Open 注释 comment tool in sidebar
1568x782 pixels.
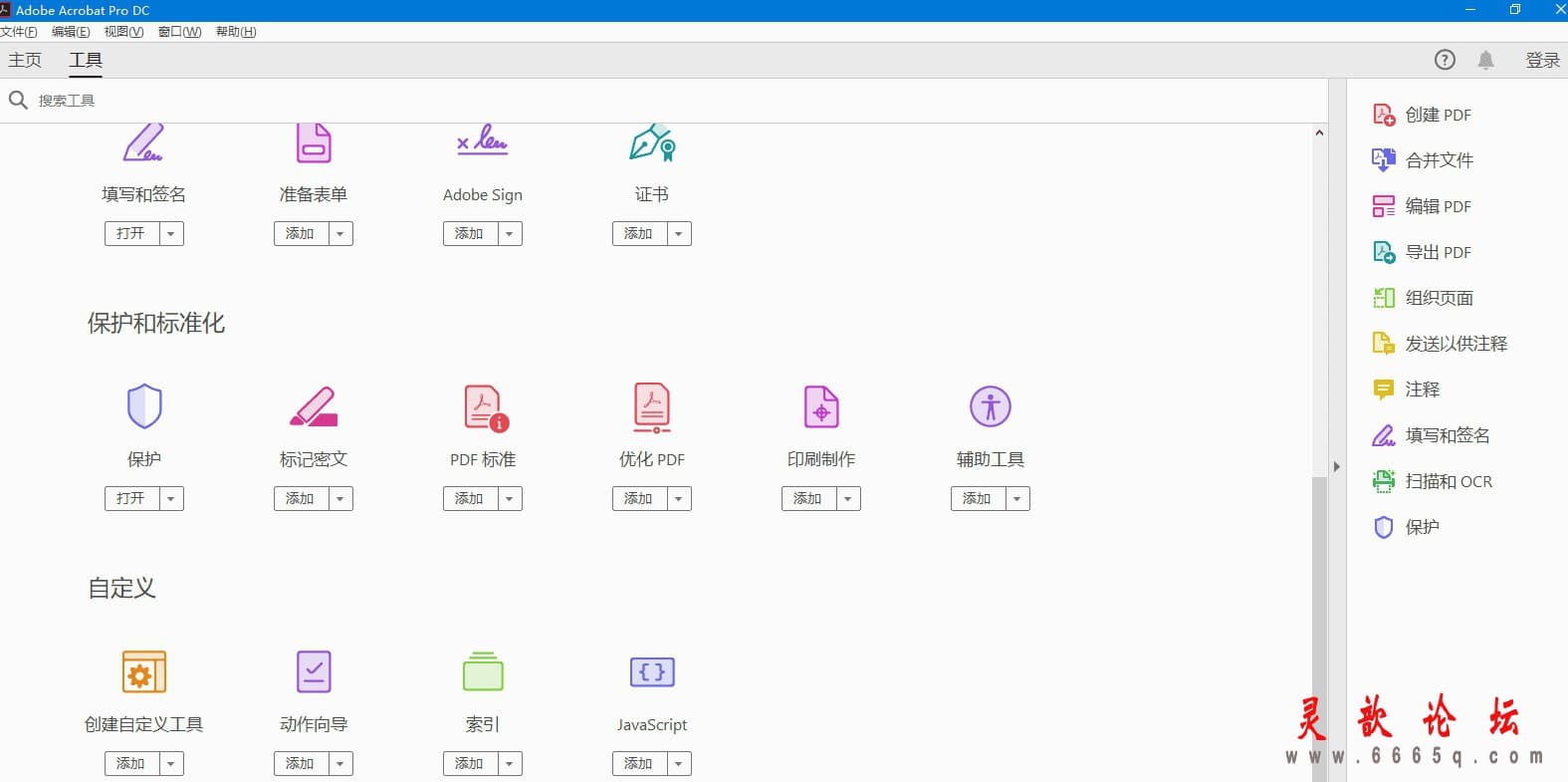pyautogui.click(x=1406, y=390)
